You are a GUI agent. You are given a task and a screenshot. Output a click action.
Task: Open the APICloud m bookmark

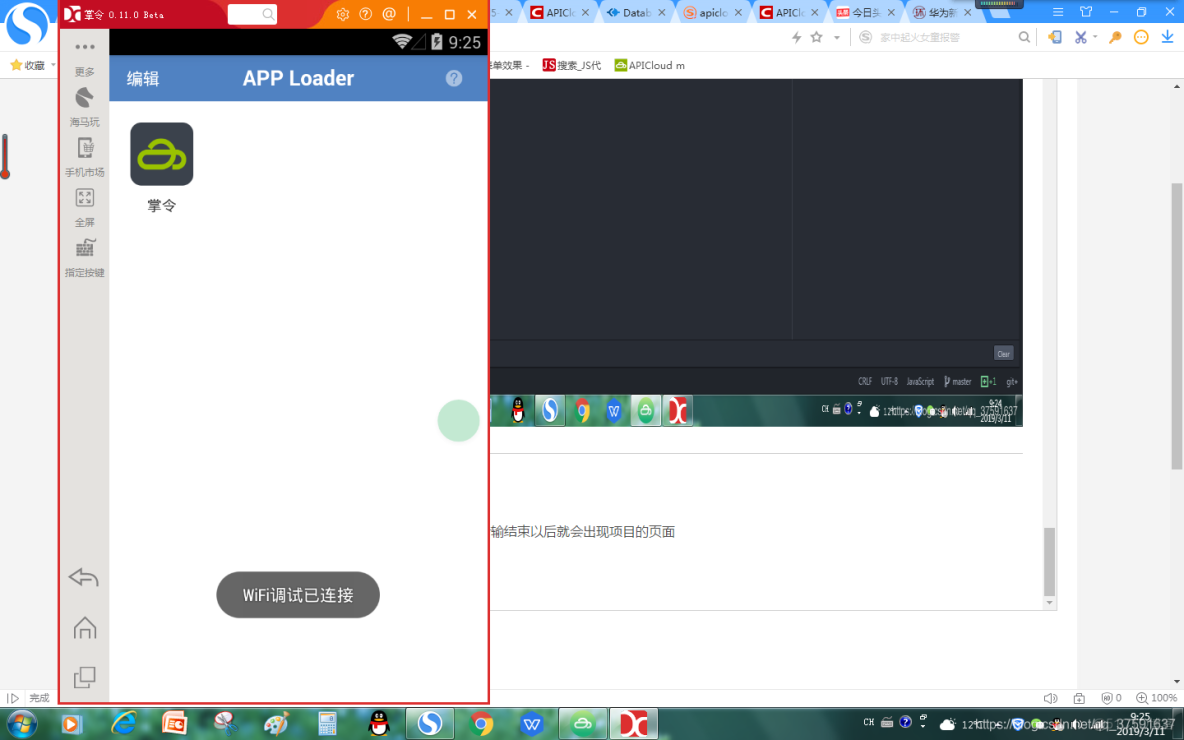[x=649, y=66]
